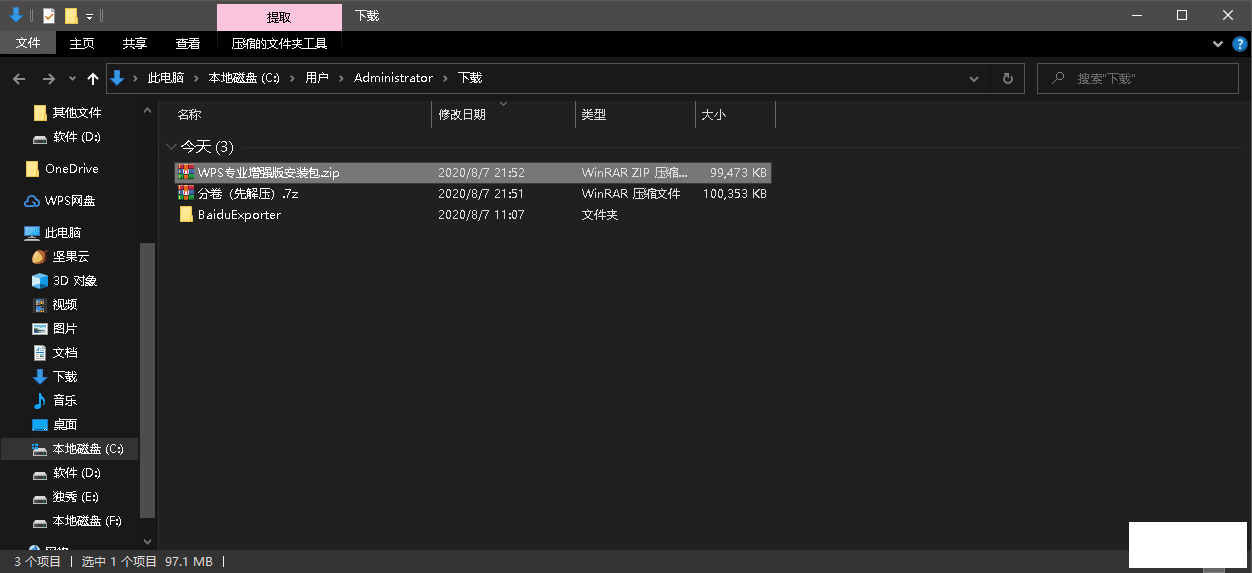
Task: Expand the chevron after 用户 breadcrumb
Action: (x=341, y=78)
